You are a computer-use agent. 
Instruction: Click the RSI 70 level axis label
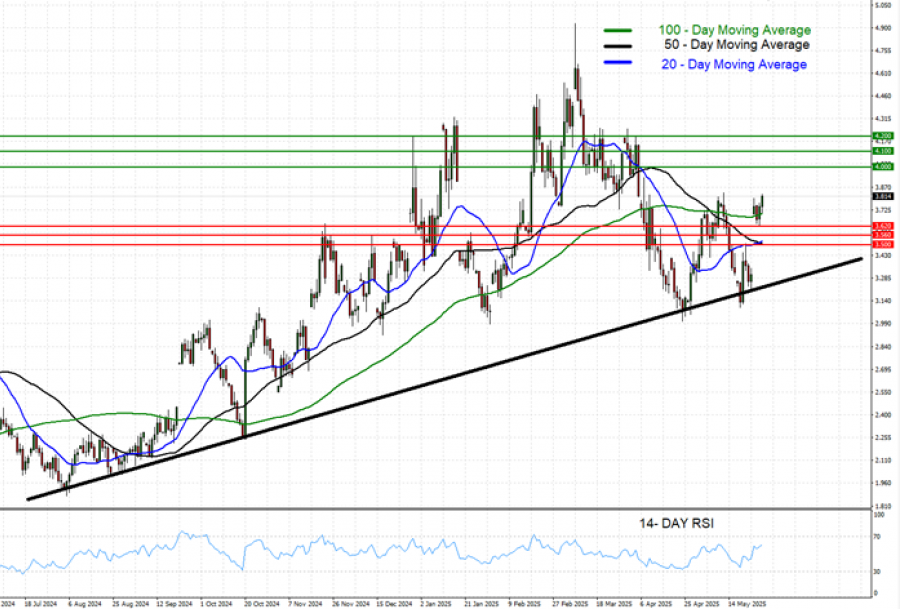pyautogui.click(x=878, y=537)
